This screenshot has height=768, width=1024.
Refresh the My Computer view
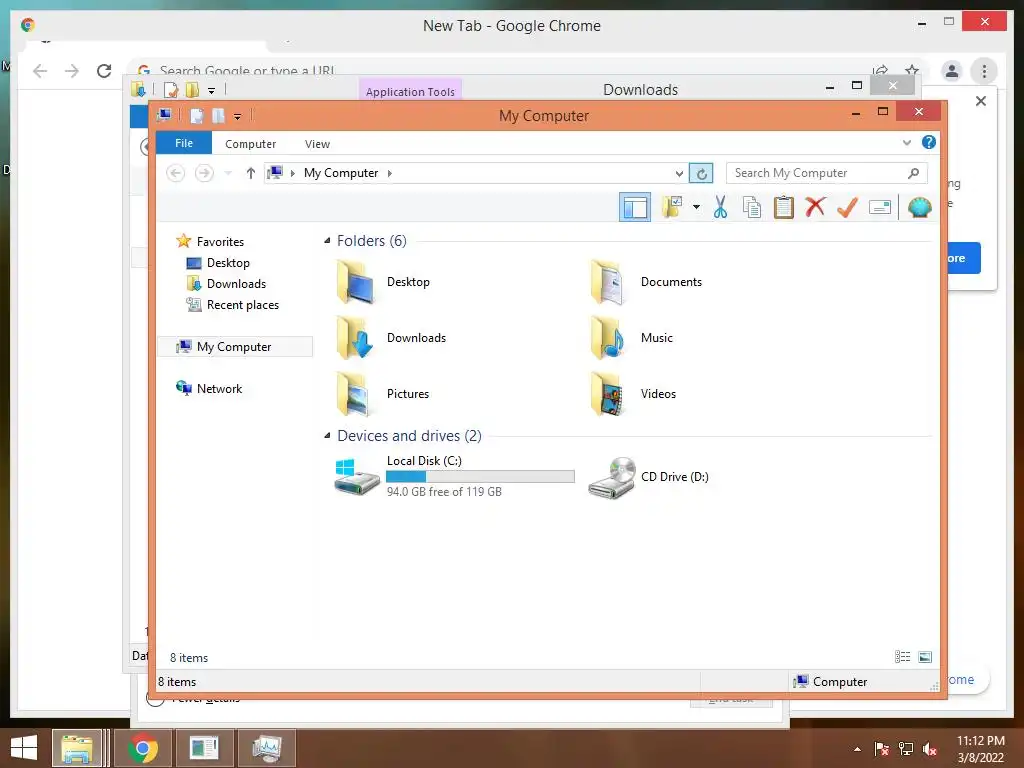click(x=701, y=173)
